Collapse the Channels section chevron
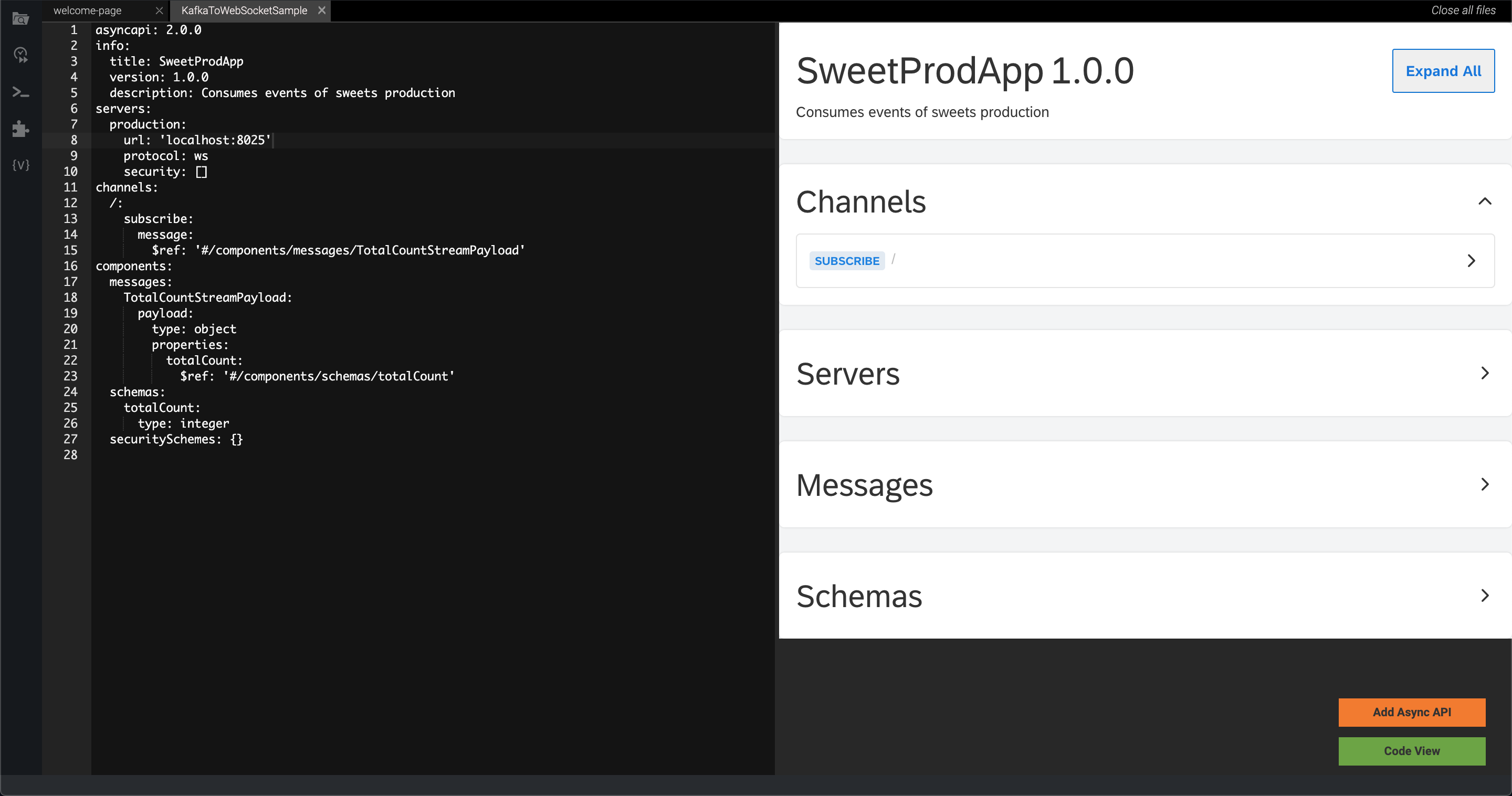1512x796 pixels. point(1485,201)
